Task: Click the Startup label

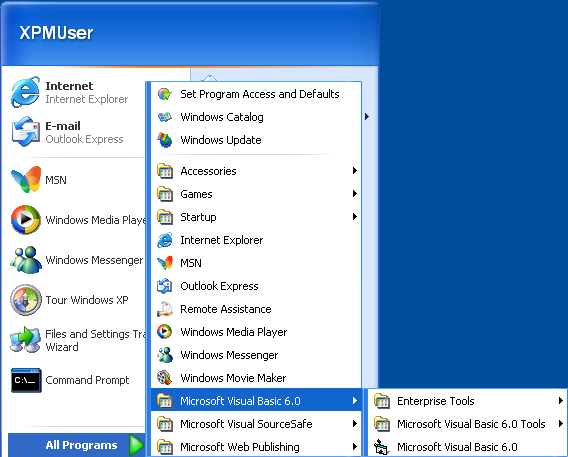Action: pyautogui.click(x=198, y=217)
